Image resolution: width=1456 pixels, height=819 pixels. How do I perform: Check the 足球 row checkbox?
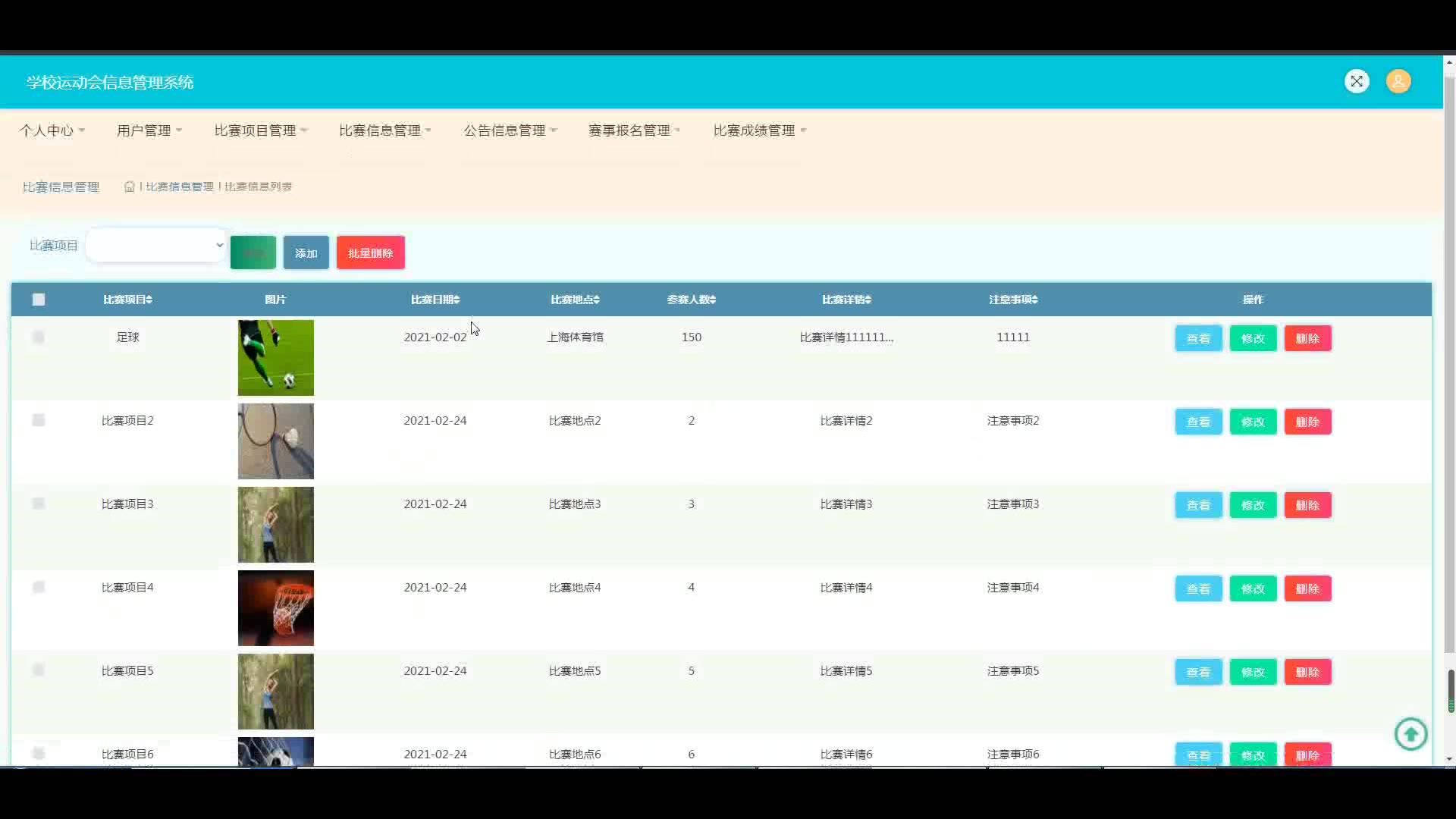(39, 337)
